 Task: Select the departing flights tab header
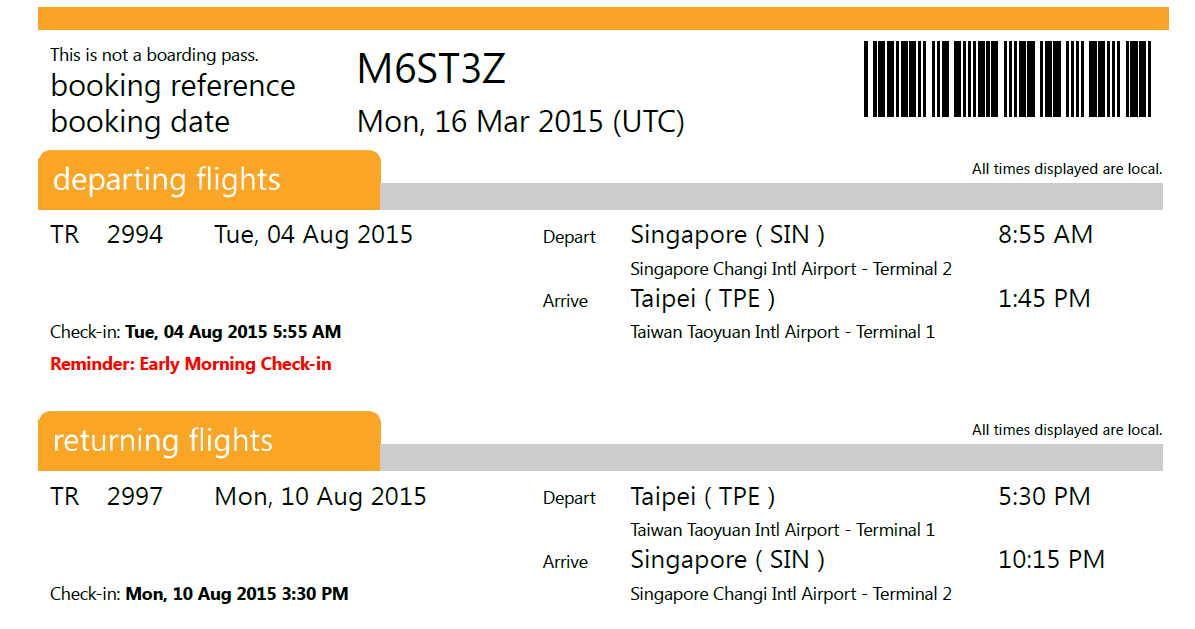click(x=209, y=180)
